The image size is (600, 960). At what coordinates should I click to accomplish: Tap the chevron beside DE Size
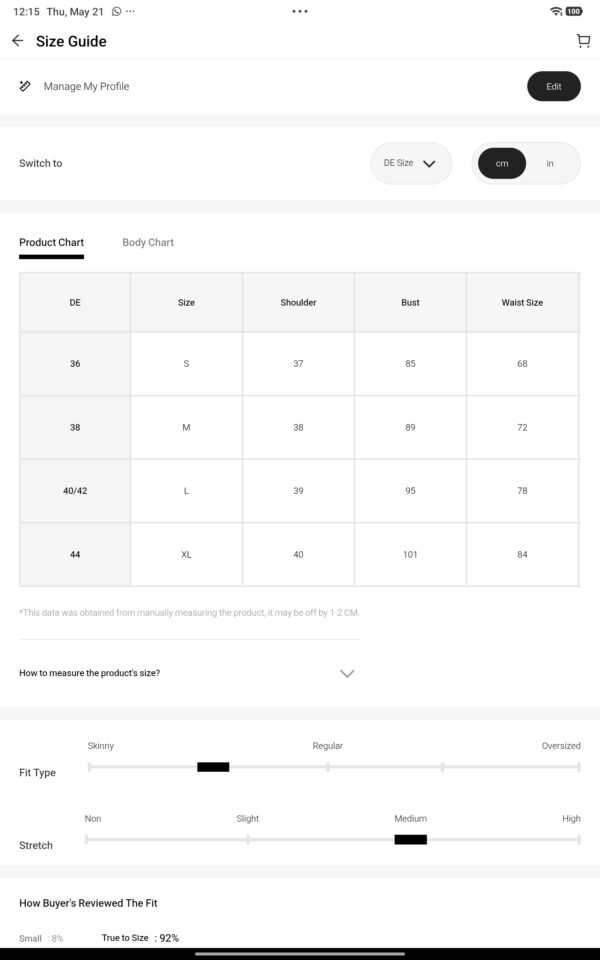coord(429,163)
